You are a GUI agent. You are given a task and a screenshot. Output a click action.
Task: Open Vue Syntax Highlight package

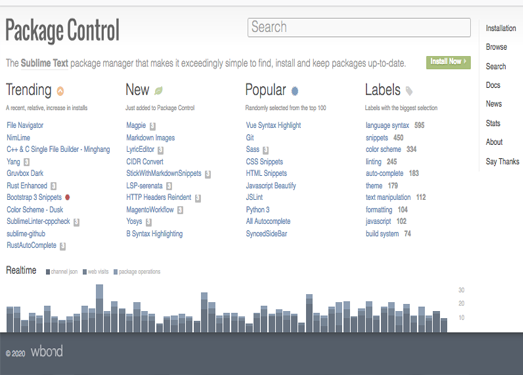click(x=274, y=125)
